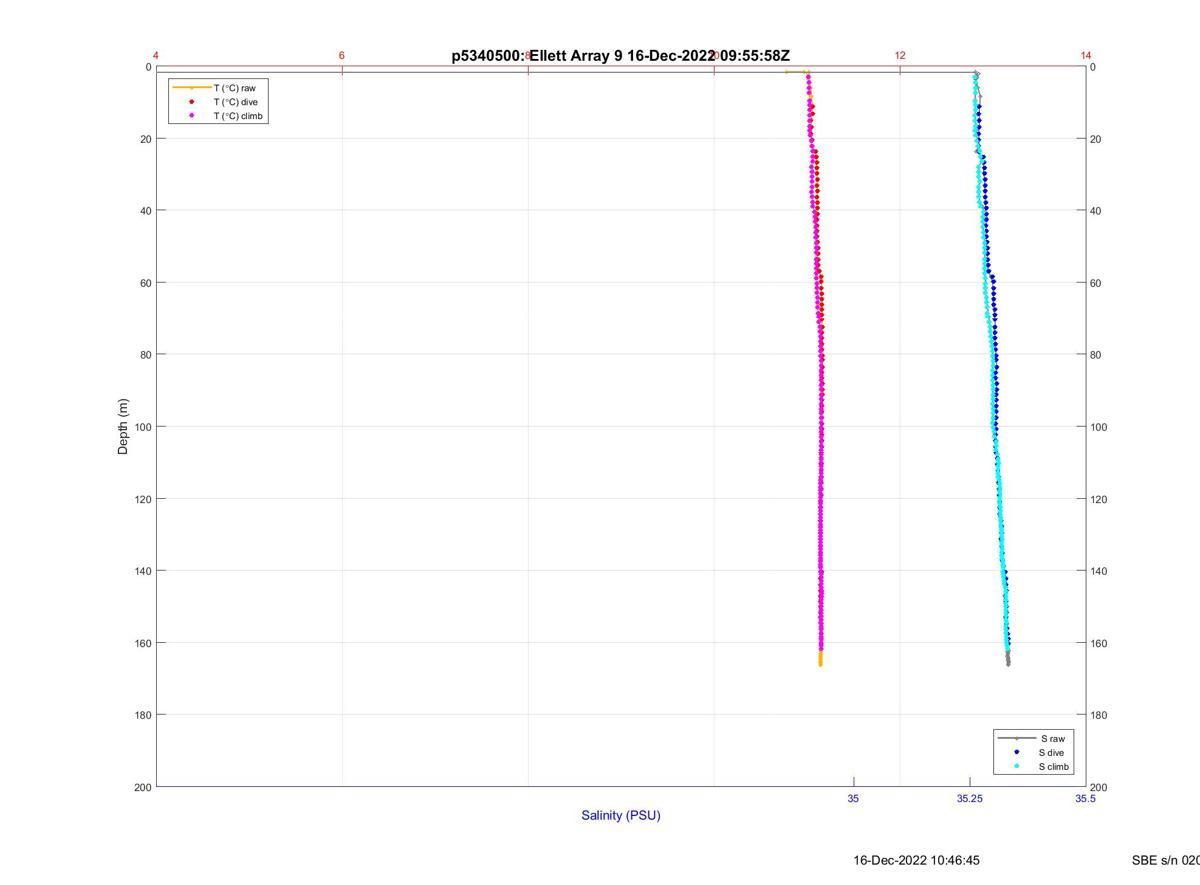Click the plot title mentioning Ellett Array 9

coord(621,56)
